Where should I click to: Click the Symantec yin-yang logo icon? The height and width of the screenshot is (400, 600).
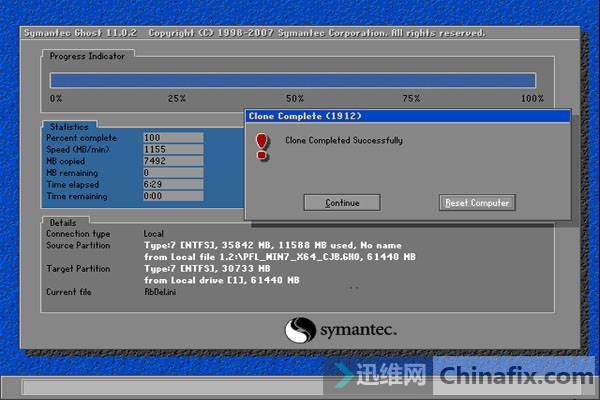coord(300,330)
